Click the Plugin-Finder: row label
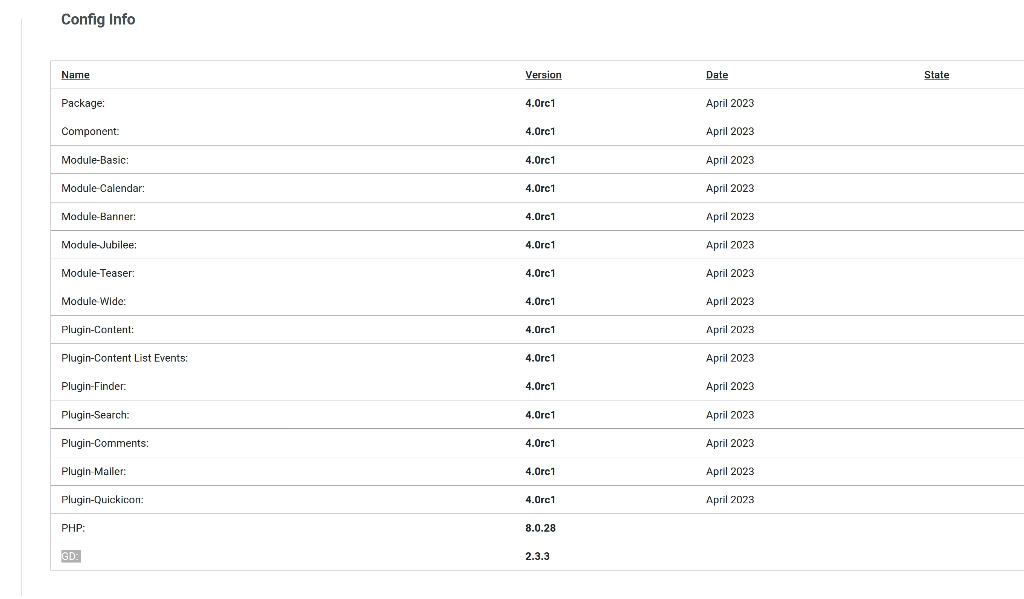Screen dimensions: 1024x599 [93, 386]
